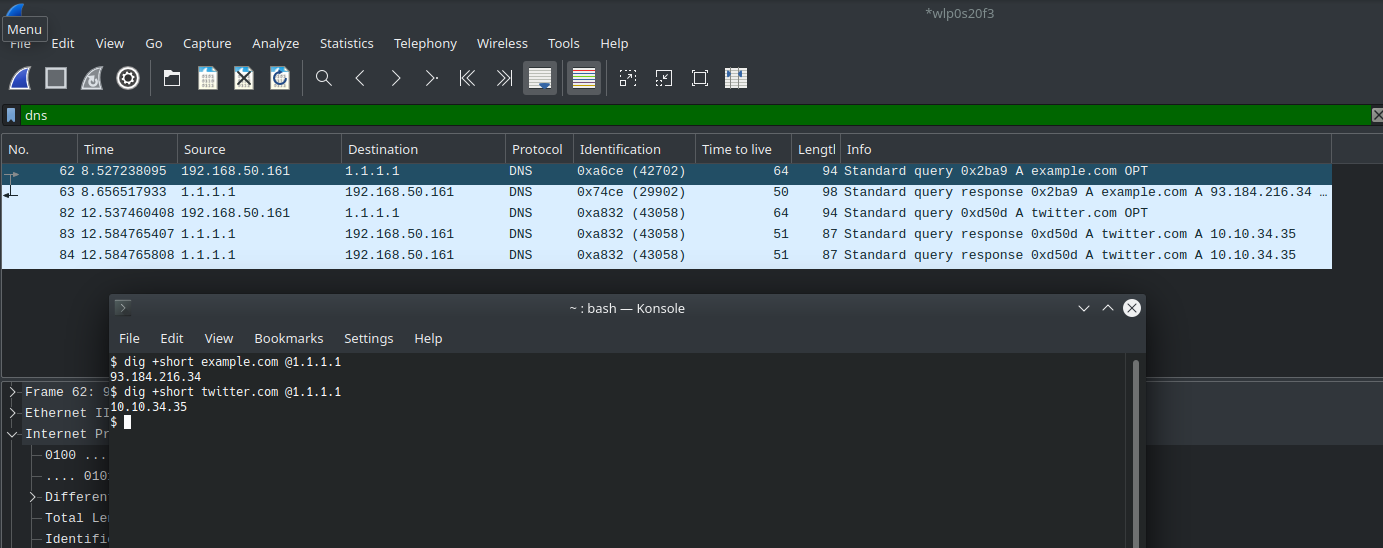This screenshot has width=1383, height=548.
Task: Close this capture file
Action: (x=244, y=78)
